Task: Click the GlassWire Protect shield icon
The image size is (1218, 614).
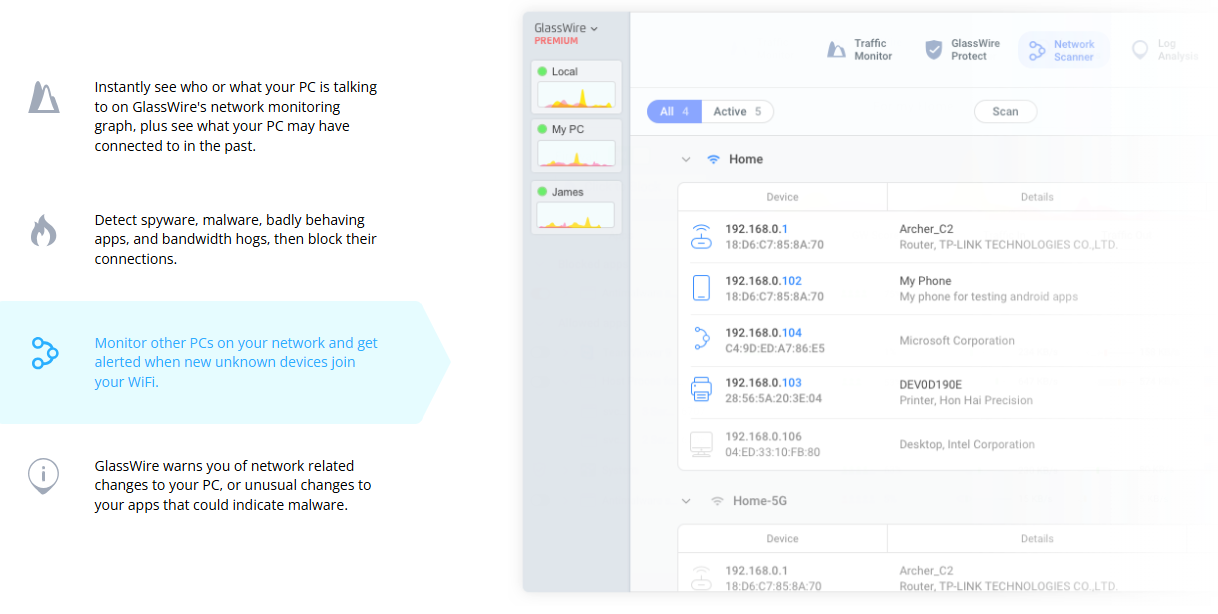Action: click(934, 50)
